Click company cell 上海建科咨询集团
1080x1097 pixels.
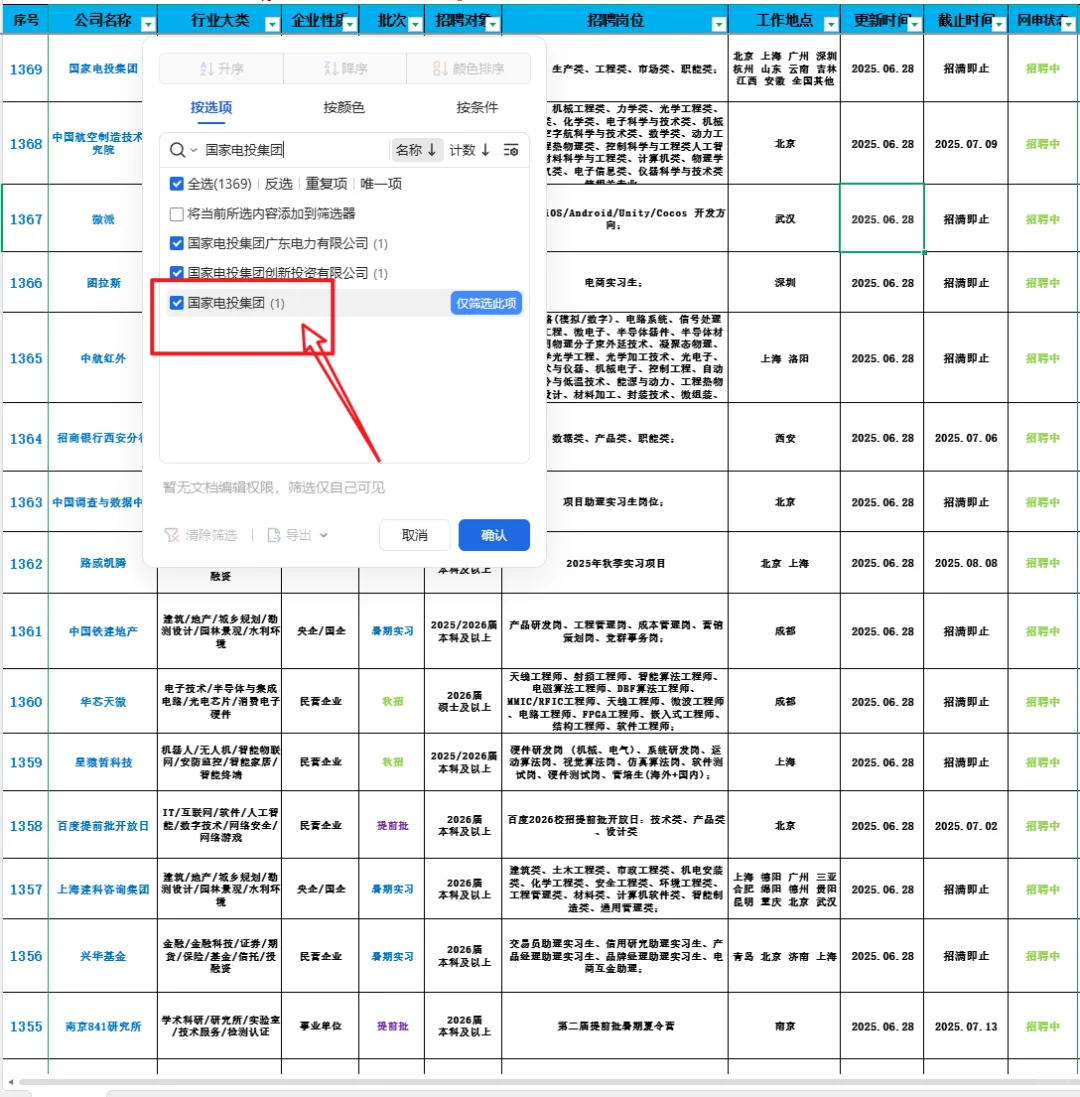[103, 889]
